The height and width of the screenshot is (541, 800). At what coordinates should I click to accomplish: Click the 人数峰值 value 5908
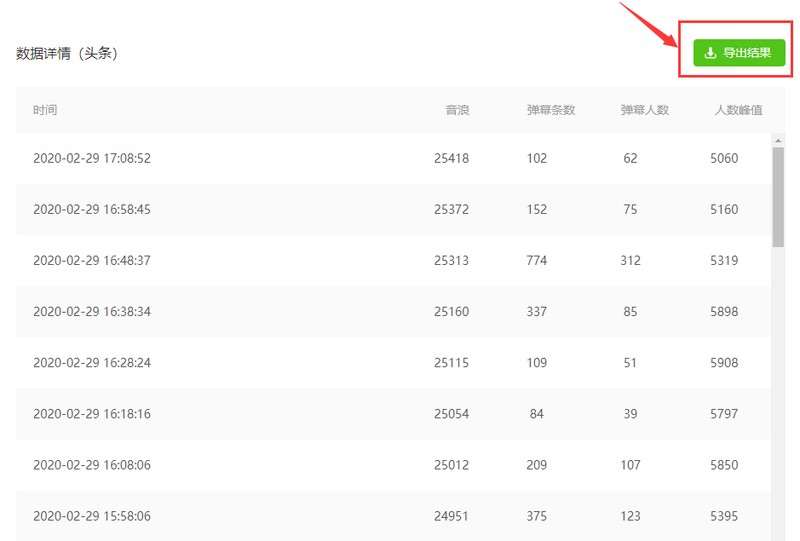pos(724,362)
